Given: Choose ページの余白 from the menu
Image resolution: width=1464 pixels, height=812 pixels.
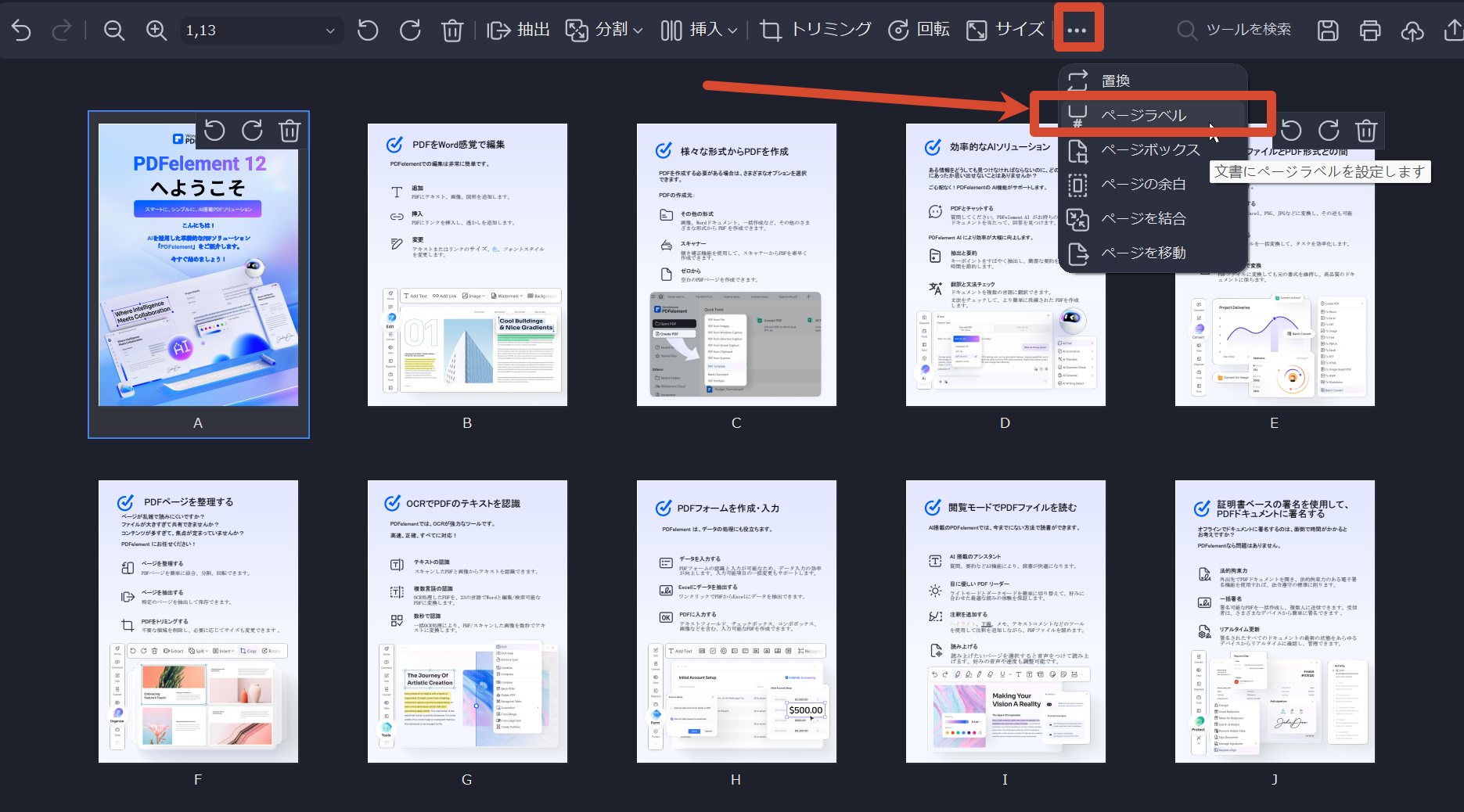Looking at the screenshot, I should pos(1153,184).
